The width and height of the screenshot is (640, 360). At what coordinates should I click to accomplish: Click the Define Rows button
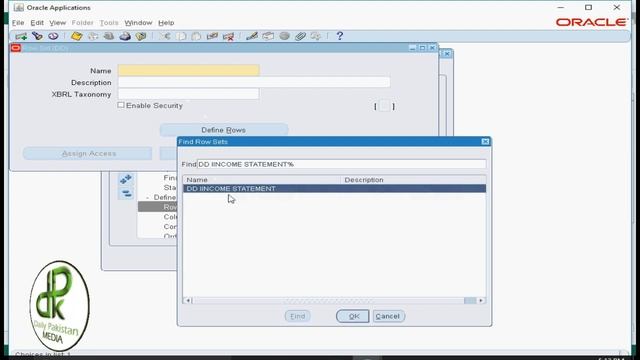[x=224, y=130]
